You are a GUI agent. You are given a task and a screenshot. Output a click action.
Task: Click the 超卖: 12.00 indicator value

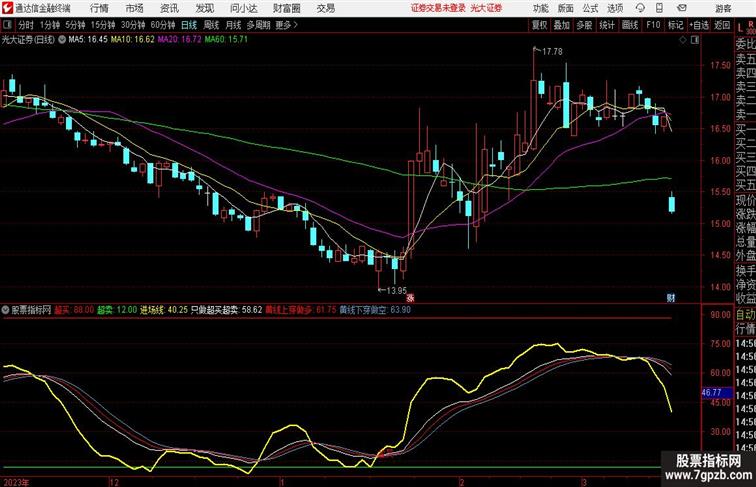[117, 310]
